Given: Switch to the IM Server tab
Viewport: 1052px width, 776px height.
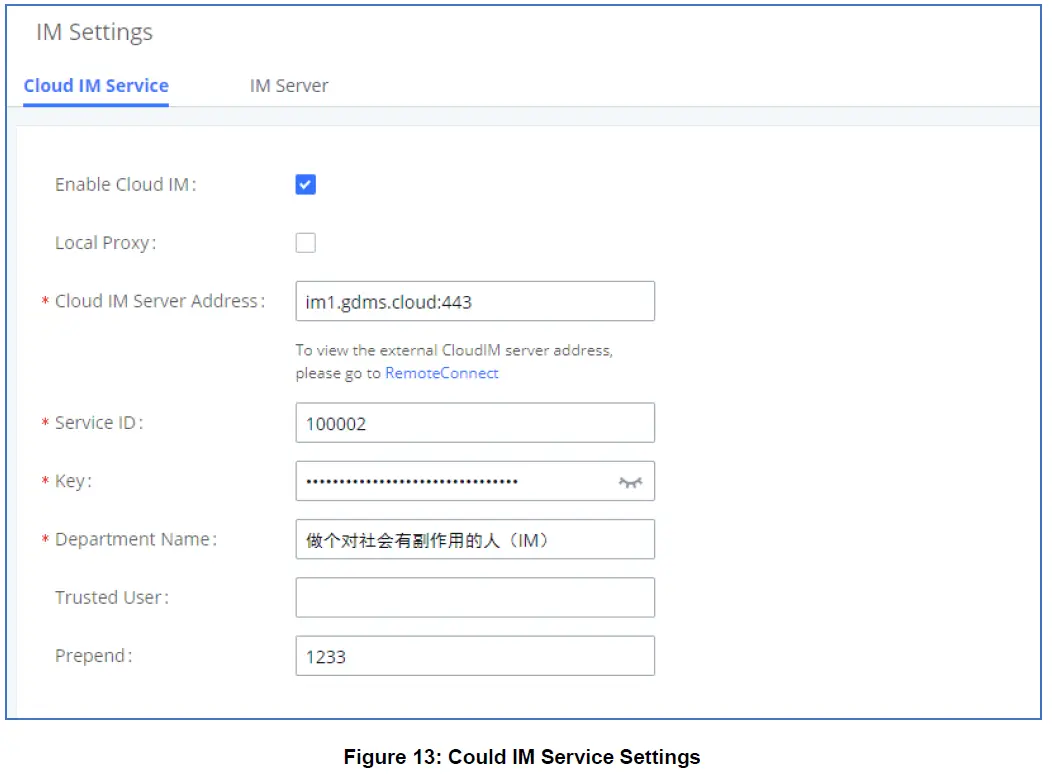Looking at the screenshot, I should pyautogui.click(x=289, y=86).
